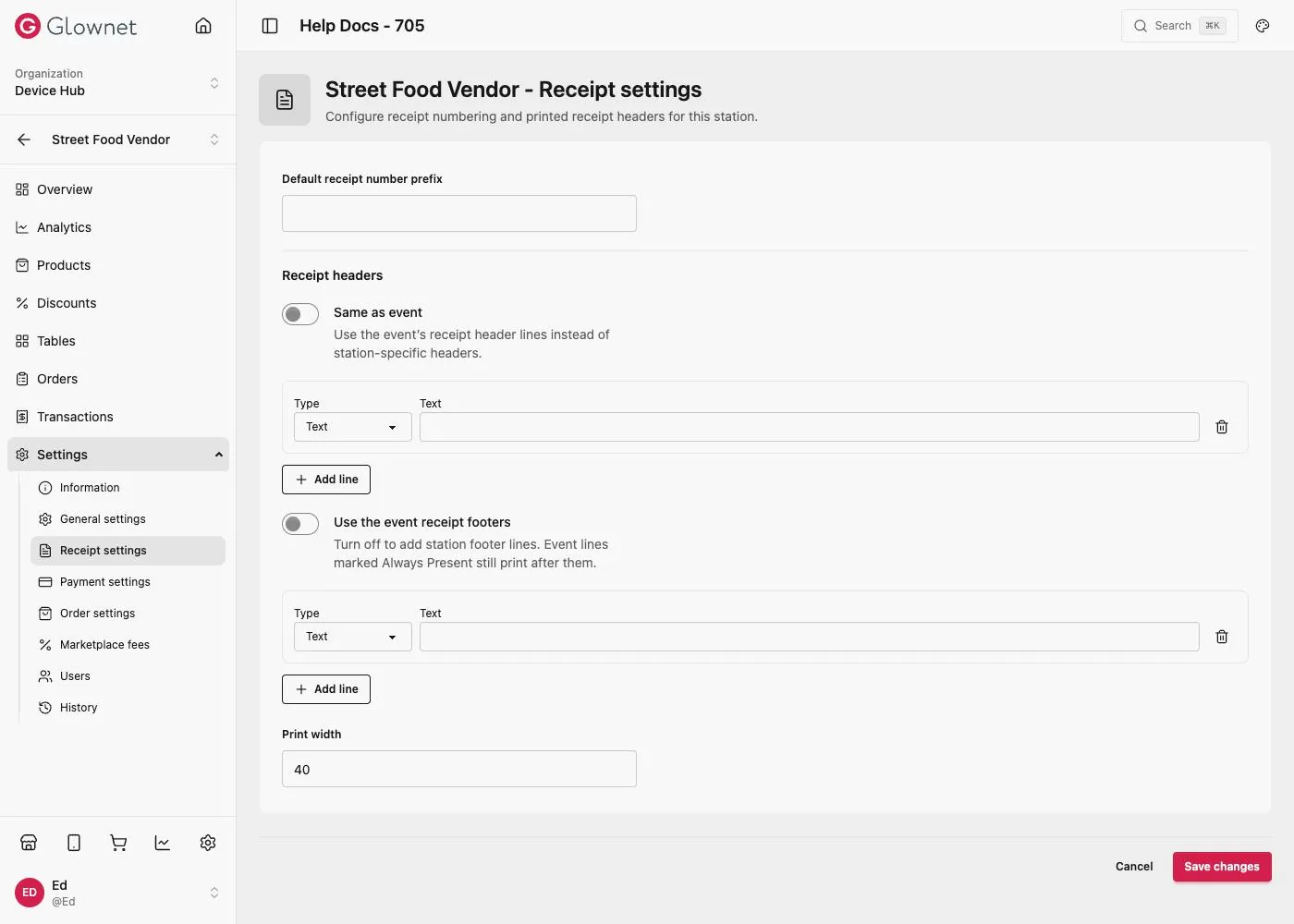Open Tables in the sidebar

tap(118, 341)
